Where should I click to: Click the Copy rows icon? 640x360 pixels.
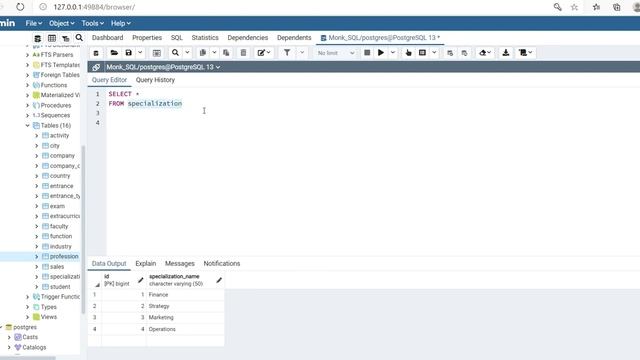click(202, 53)
